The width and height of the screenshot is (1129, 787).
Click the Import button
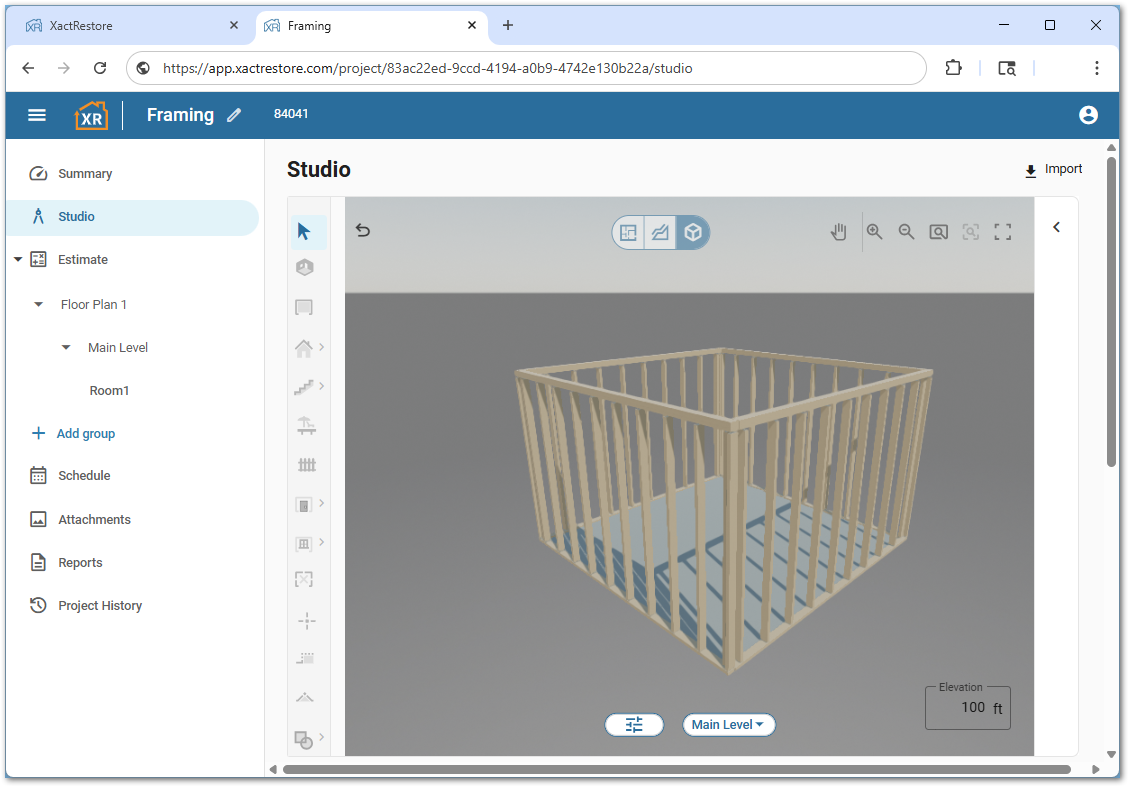click(1053, 169)
